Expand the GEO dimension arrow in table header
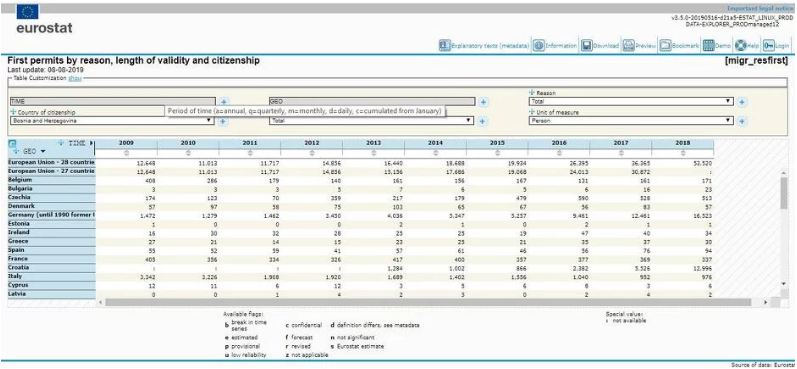The width and height of the screenshot is (797, 369). pos(43,151)
